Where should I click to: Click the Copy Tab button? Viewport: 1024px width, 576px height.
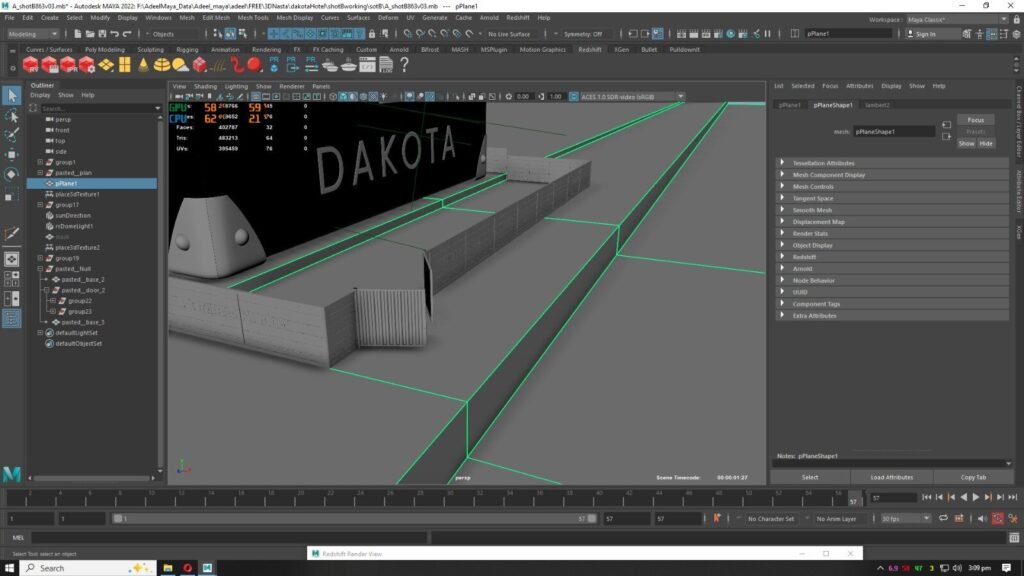point(973,477)
